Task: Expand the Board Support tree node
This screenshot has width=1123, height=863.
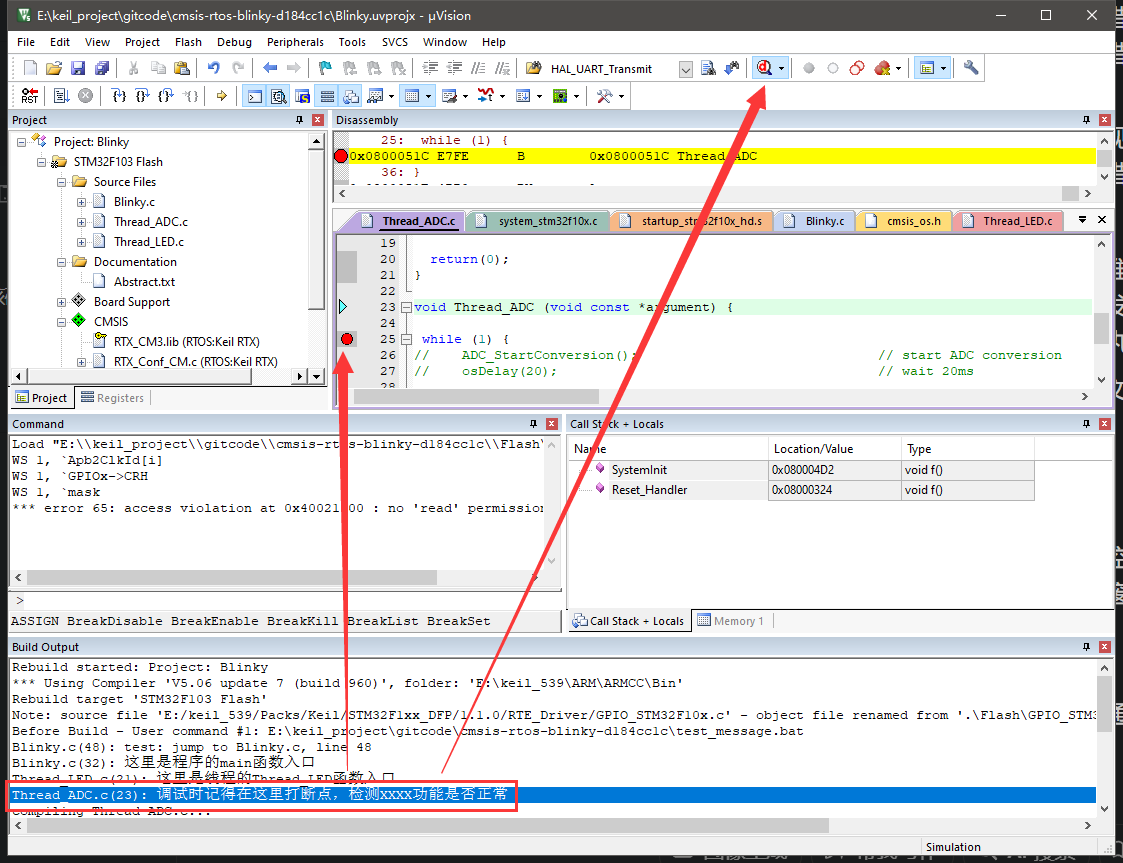Action: [x=62, y=302]
